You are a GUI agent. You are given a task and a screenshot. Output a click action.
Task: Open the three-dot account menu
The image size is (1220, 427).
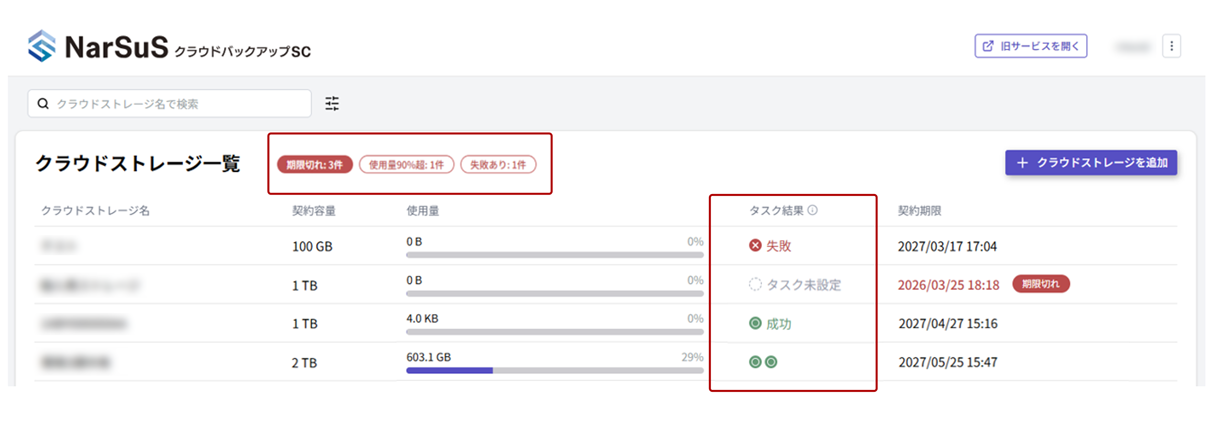click(1172, 46)
